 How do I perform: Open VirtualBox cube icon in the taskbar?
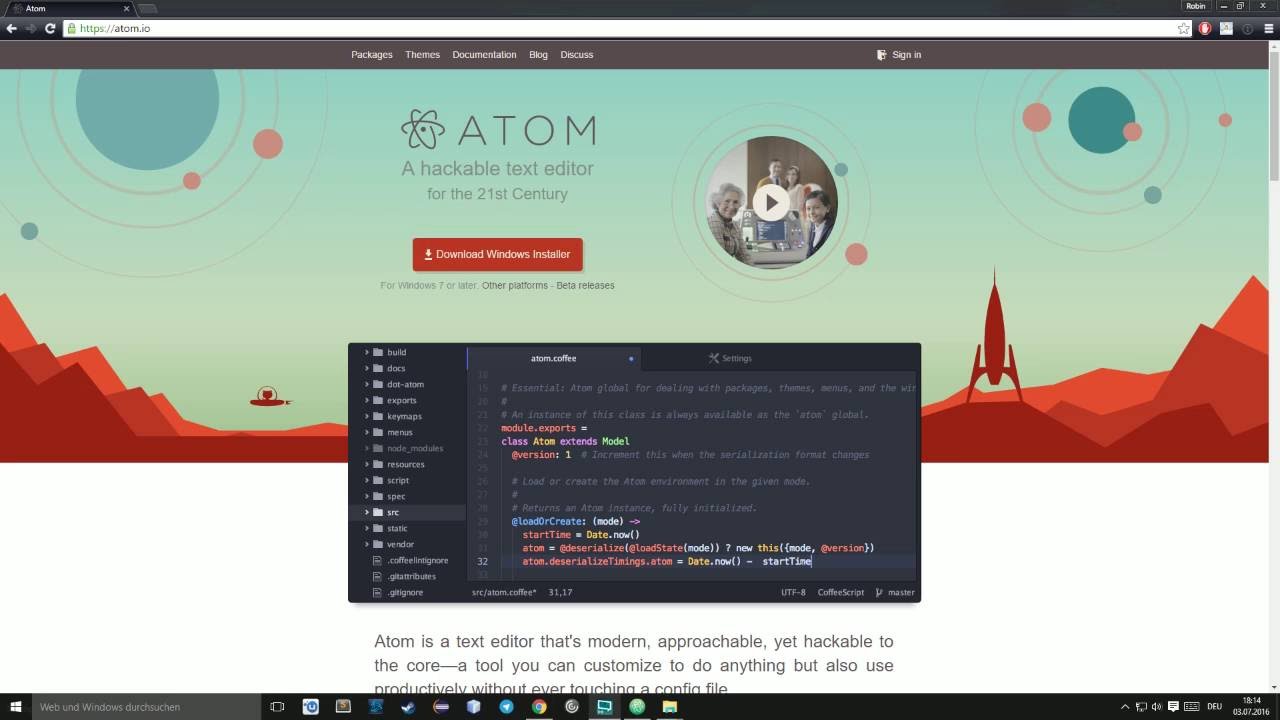[474, 707]
